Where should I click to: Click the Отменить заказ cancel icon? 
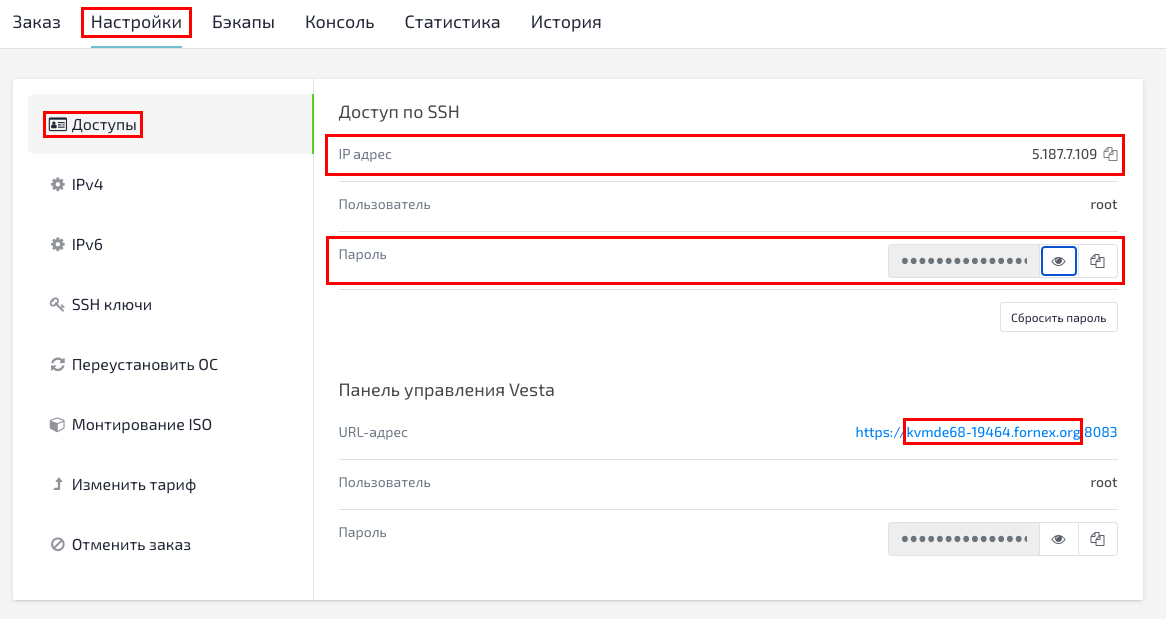57,545
